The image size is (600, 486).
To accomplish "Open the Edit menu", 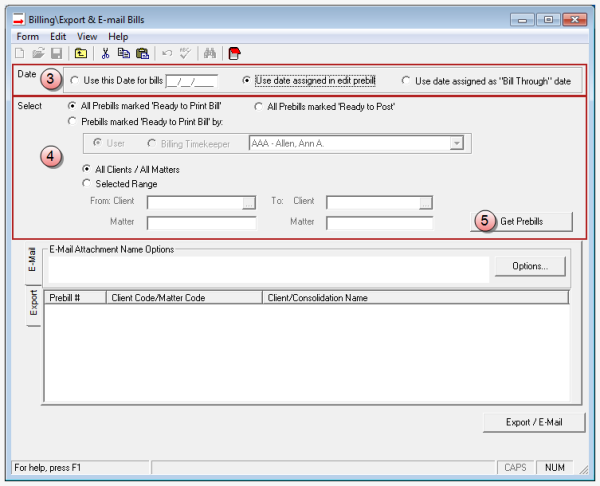I will pos(58,37).
